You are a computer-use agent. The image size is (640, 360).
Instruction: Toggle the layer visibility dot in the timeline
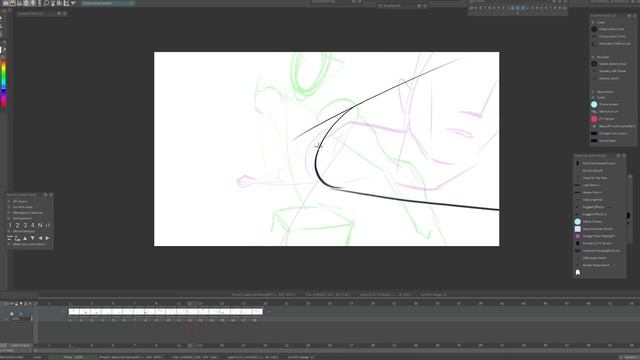click(12, 313)
